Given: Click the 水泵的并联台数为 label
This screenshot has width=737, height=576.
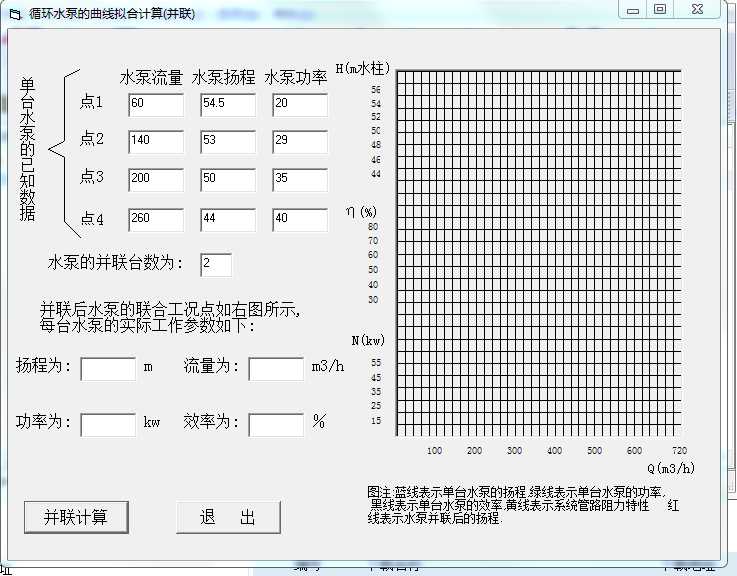Looking at the screenshot, I should 115,262.
